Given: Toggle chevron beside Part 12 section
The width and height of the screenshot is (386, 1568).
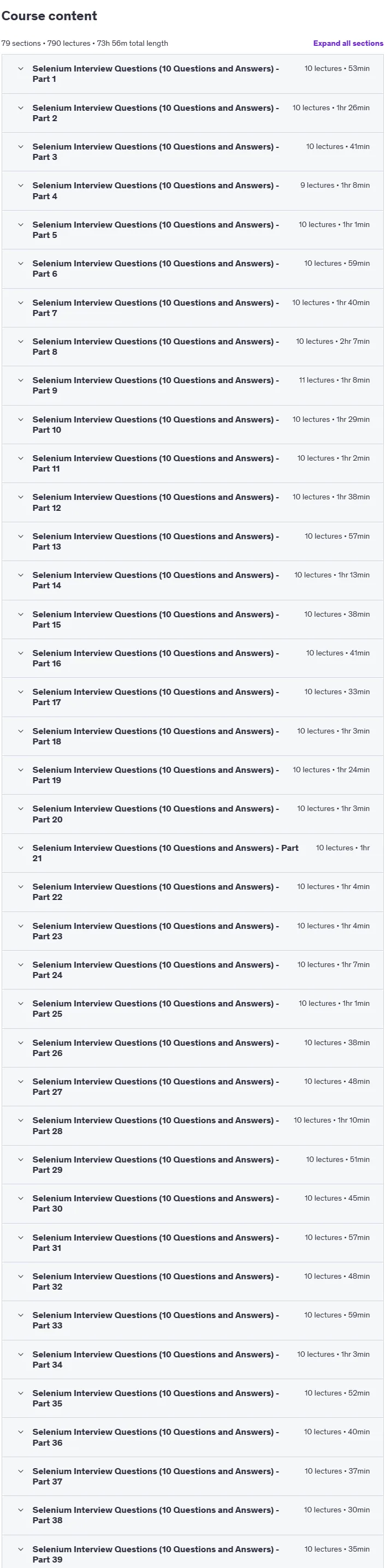Looking at the screenshot, I should point(21,497).
